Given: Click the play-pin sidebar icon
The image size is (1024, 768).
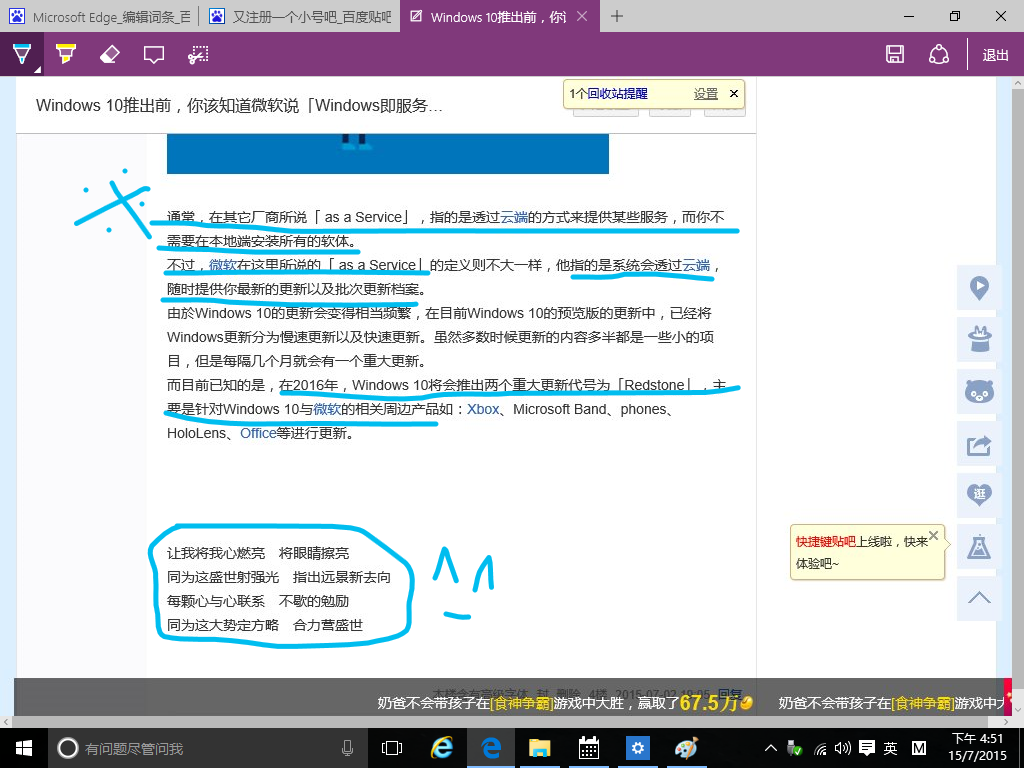Looking at the screenshot, I should (x=979, y=288).
